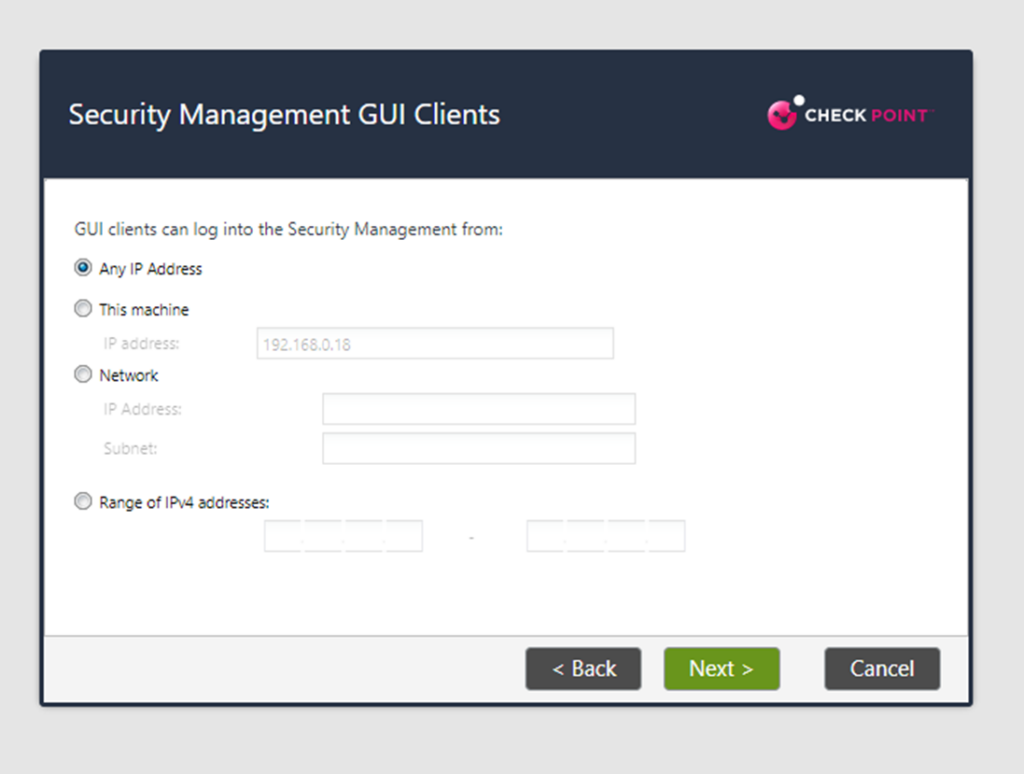Click fourth octet of range start address
Screen dimensions: 1024x774
[x=404, y=537]
